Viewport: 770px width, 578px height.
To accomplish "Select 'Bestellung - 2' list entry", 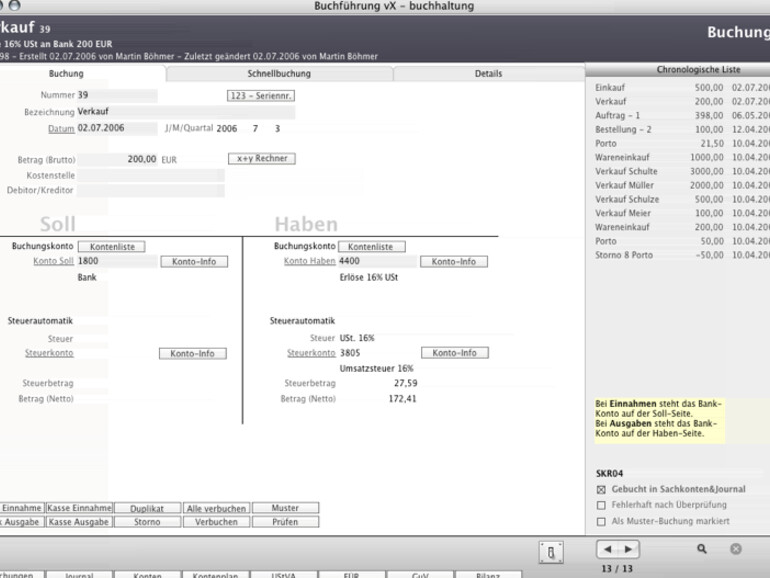I will click(682, 130).
